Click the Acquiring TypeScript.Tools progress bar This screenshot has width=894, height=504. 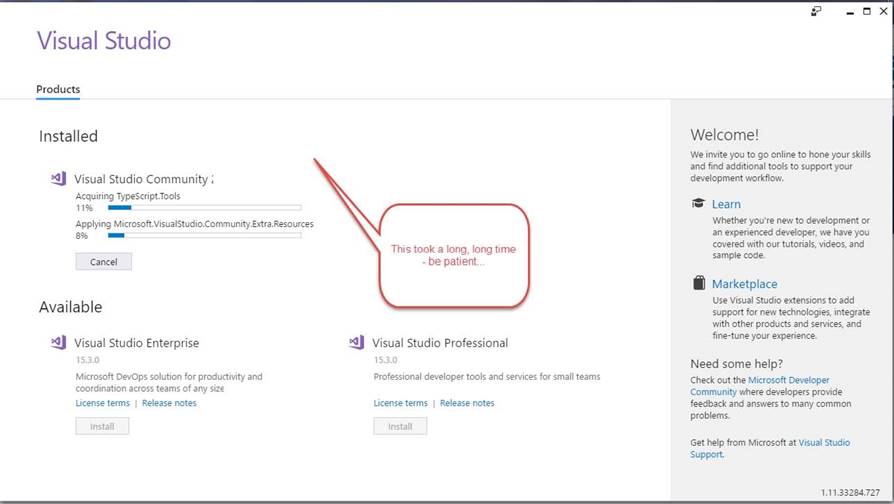click(x=204, y=208)
